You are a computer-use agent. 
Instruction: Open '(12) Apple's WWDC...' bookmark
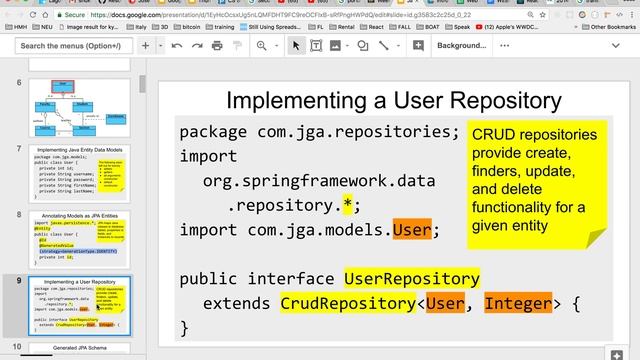point(507,27)
